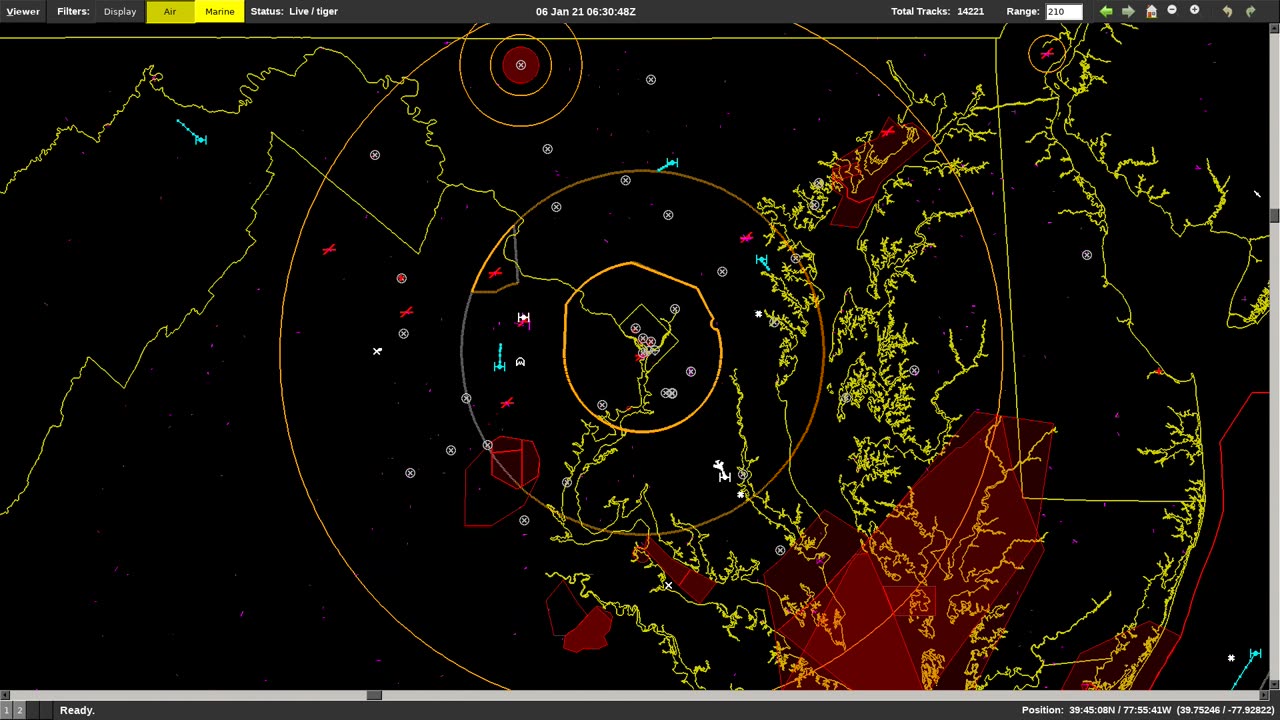This screenshot has height=720, width=1280.
Task: Undo with the curved left arrow
Action: click(x=1227, y=11)
